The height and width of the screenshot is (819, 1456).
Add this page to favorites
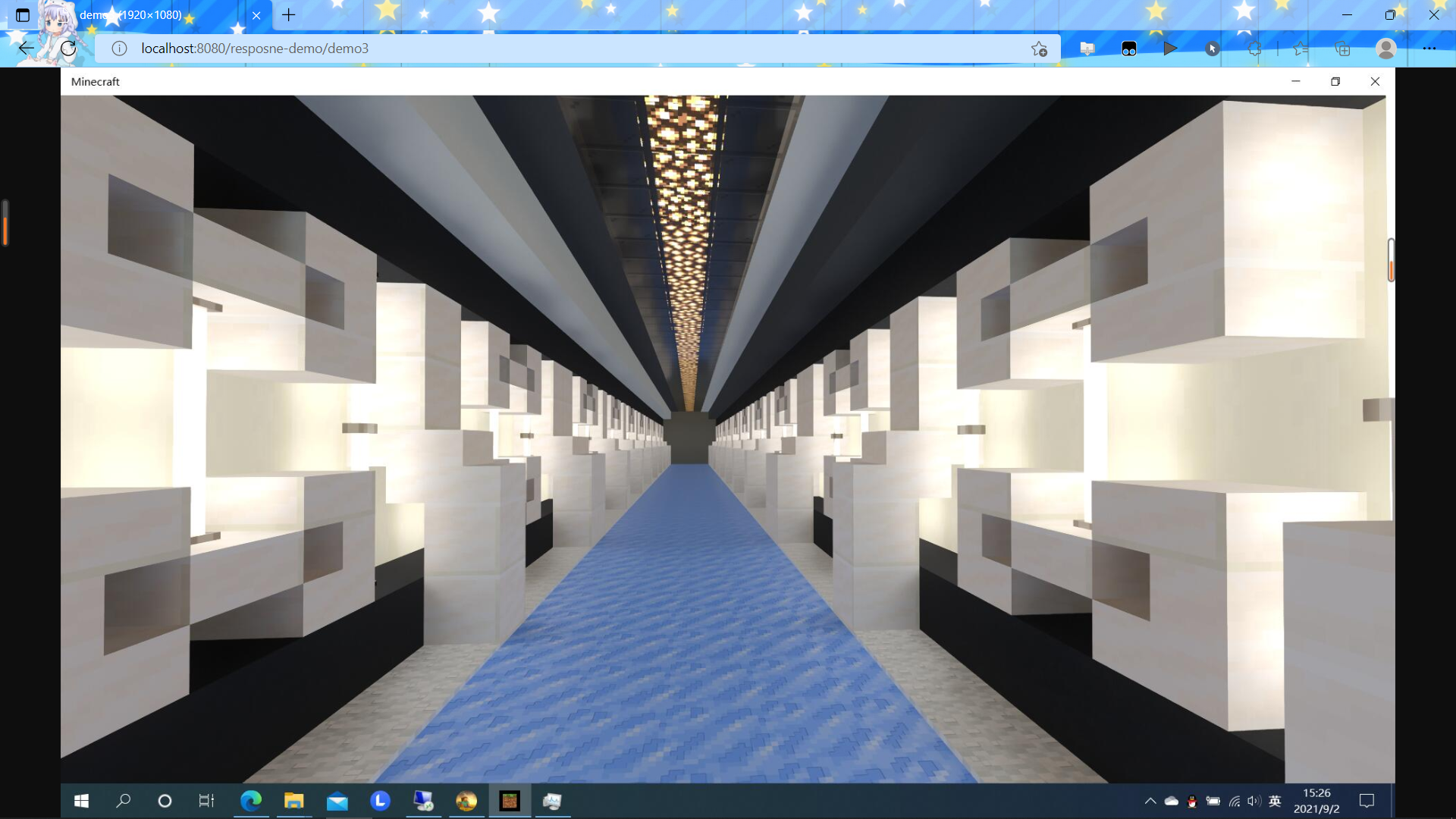coord(1039,49)
